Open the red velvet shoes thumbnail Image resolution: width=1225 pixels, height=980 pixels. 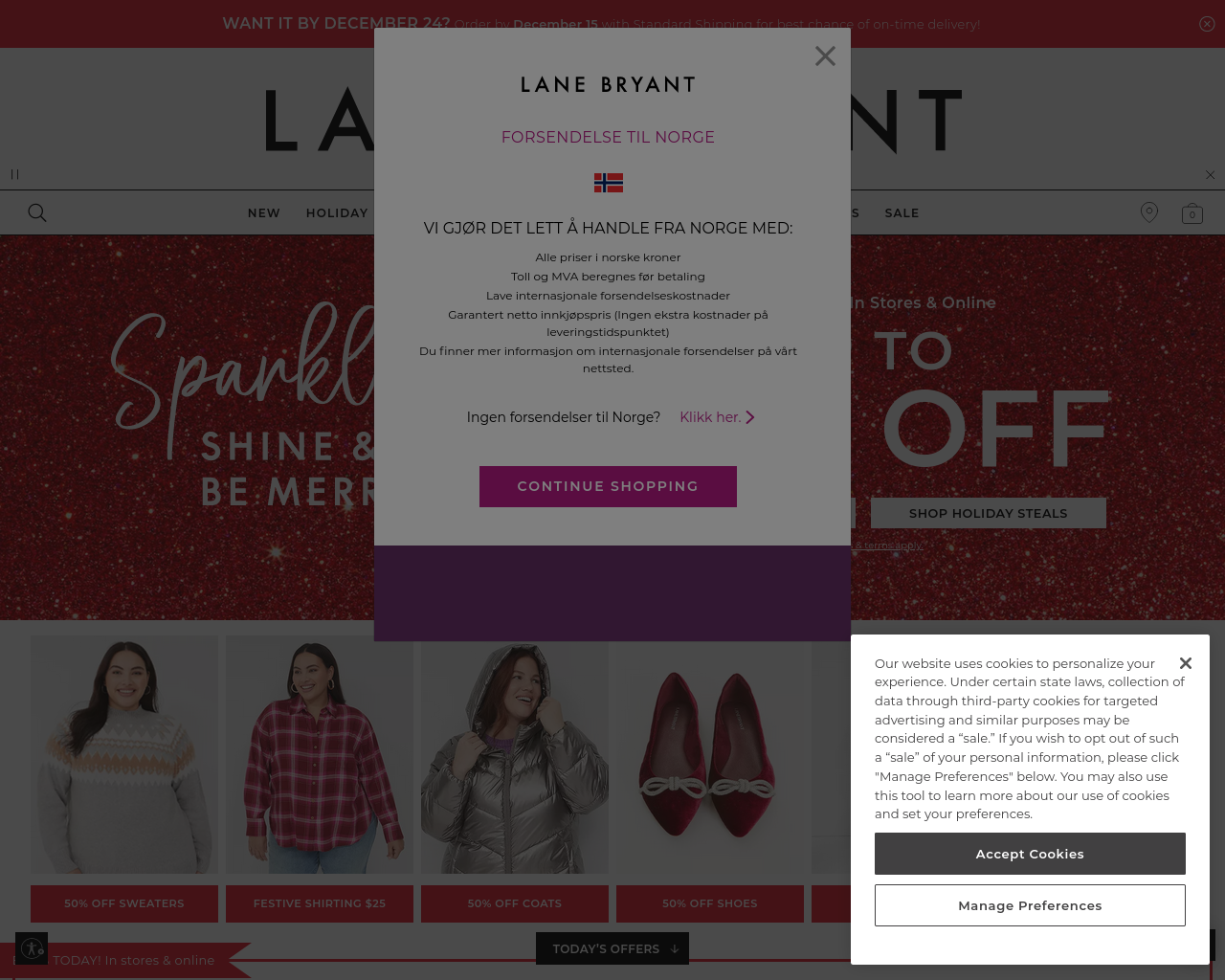coord(710,755)
